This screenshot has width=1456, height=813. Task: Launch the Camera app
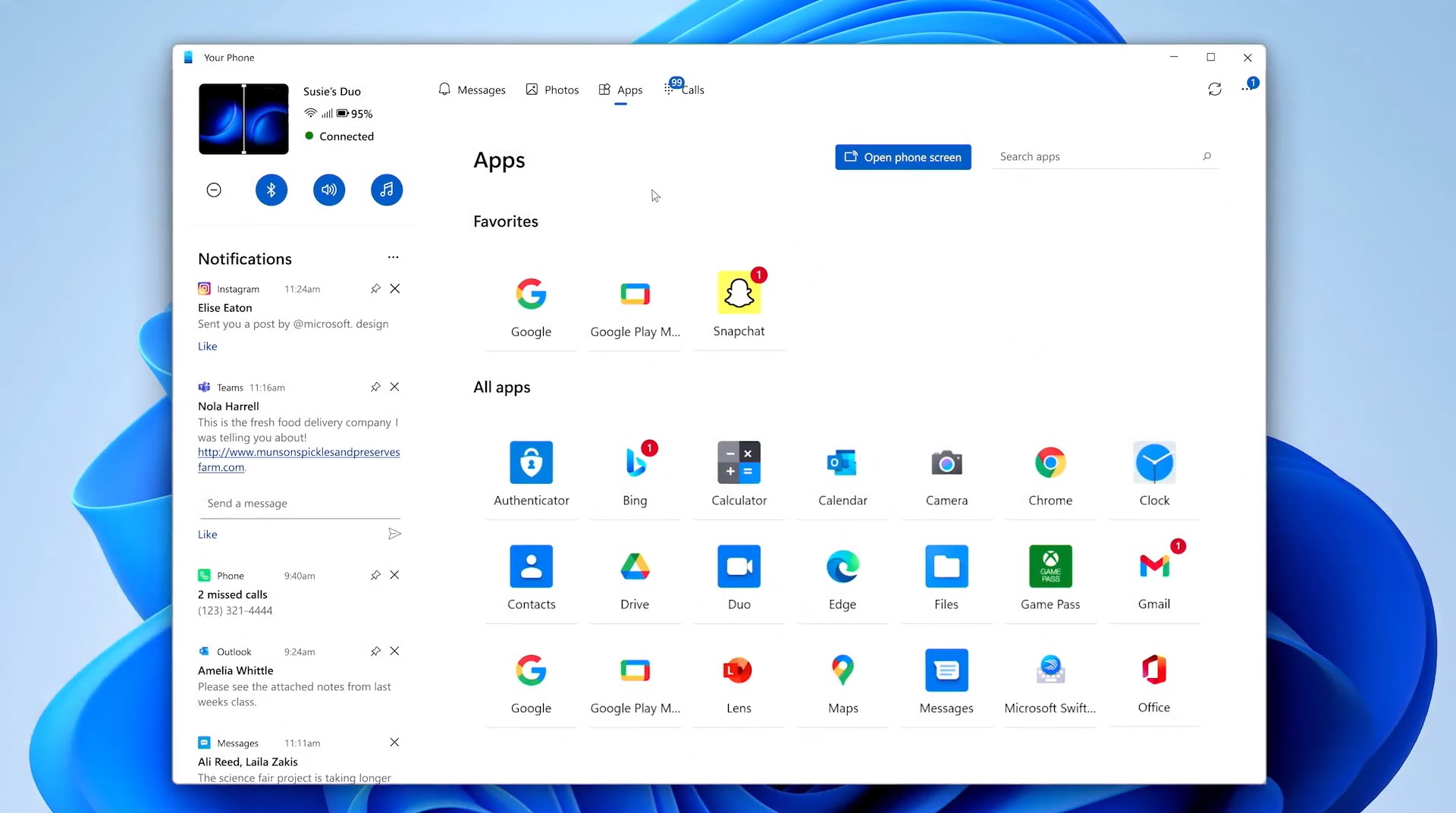(x=946, y=474)
